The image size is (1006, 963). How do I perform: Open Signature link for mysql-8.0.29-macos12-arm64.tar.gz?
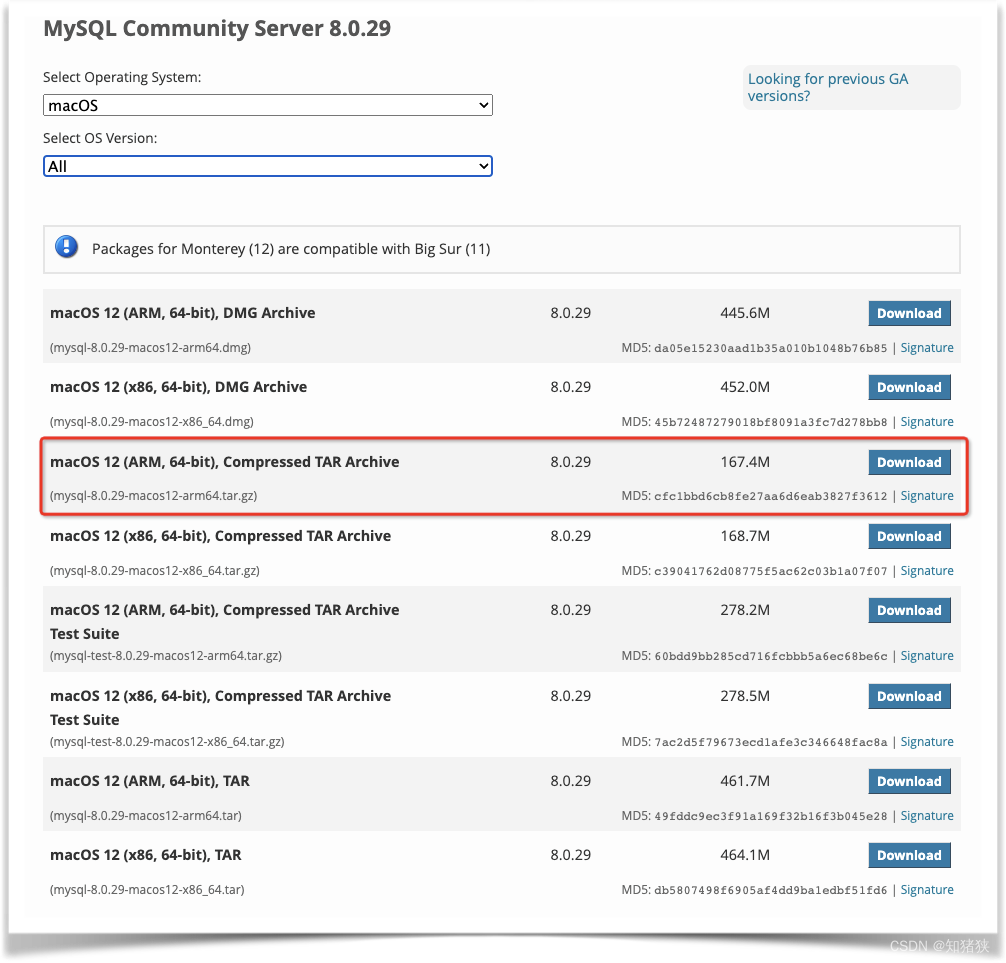tap(926, 496)
